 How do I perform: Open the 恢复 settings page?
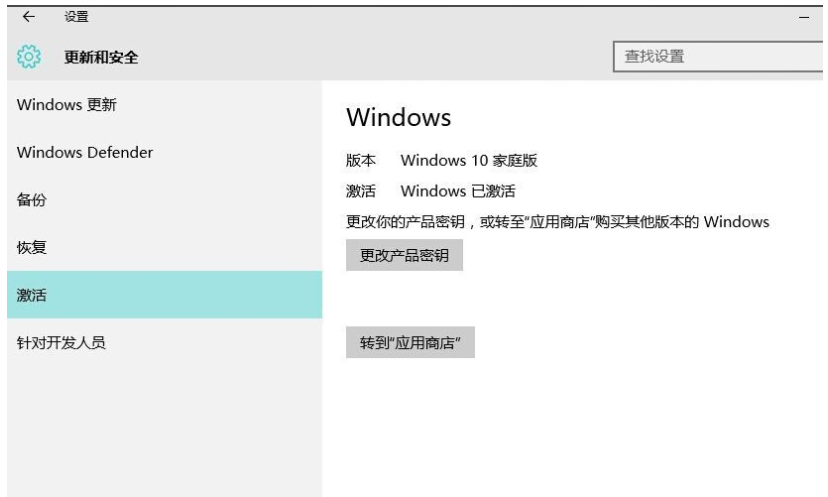pos(32,247)
